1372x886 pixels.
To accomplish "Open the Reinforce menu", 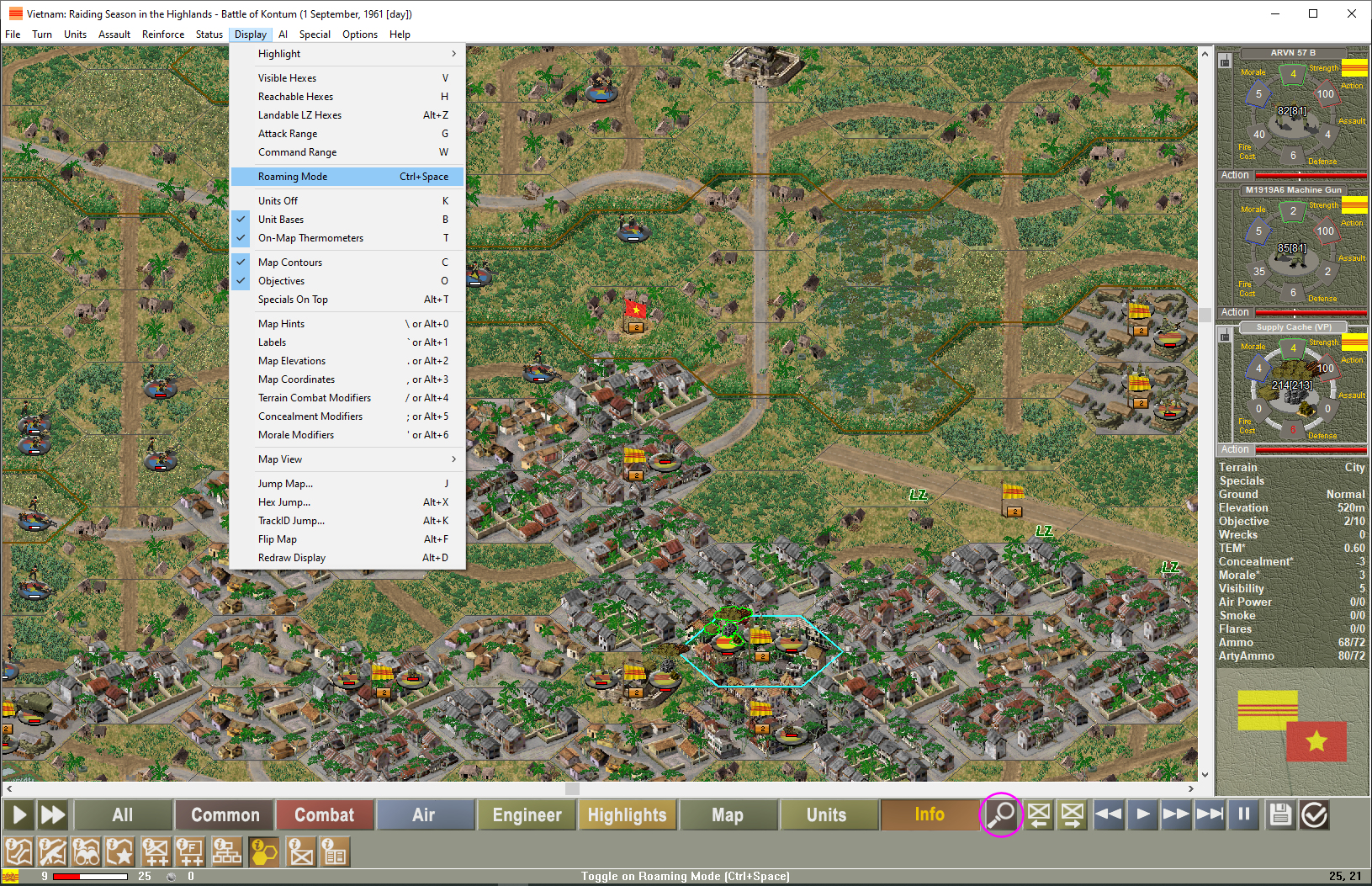I will point(163,34).
